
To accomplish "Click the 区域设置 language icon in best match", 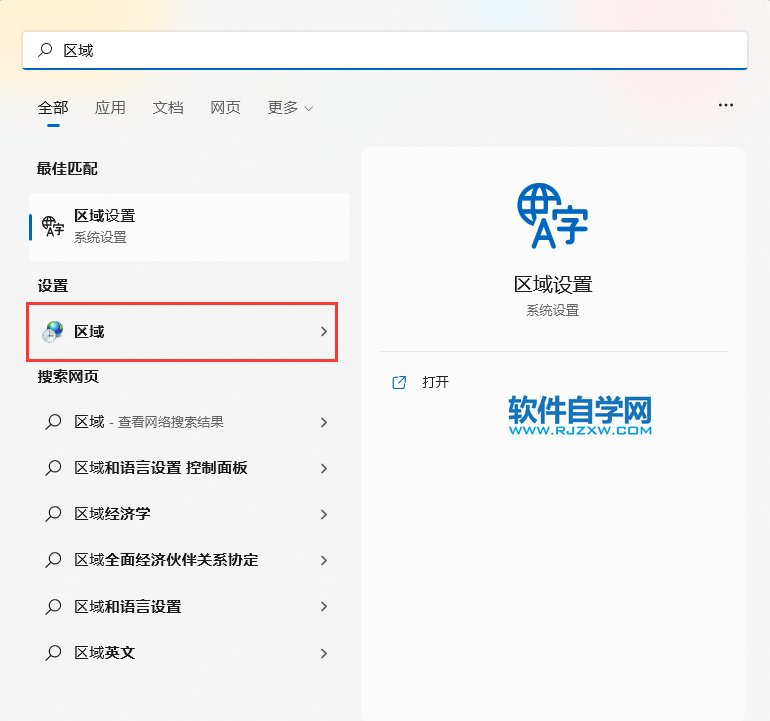I will click(53, 226).
